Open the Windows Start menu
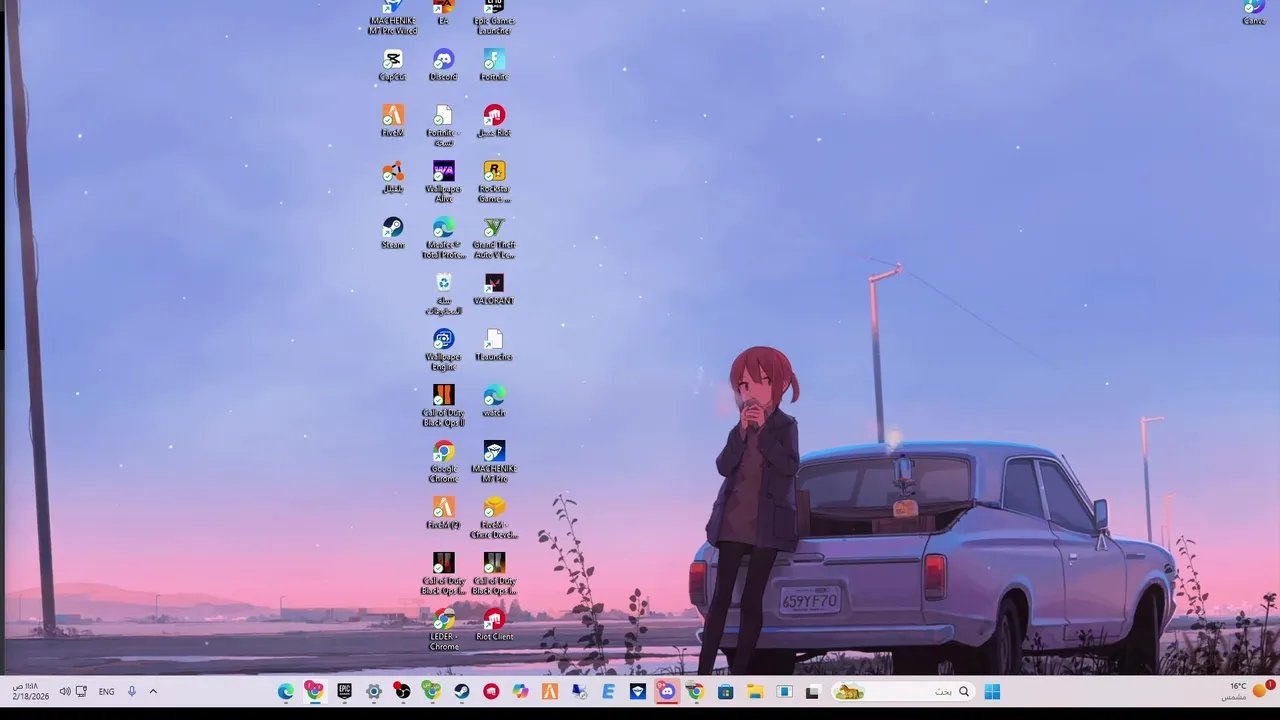 [992, 691]
